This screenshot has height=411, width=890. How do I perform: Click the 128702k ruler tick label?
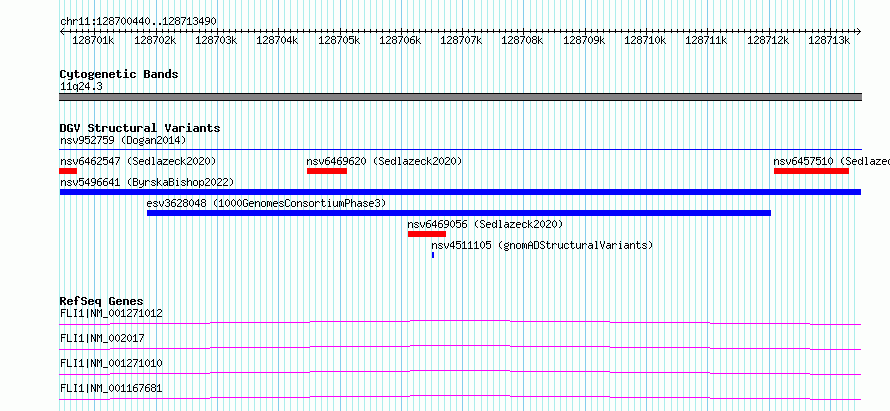(x=155, y=40)
